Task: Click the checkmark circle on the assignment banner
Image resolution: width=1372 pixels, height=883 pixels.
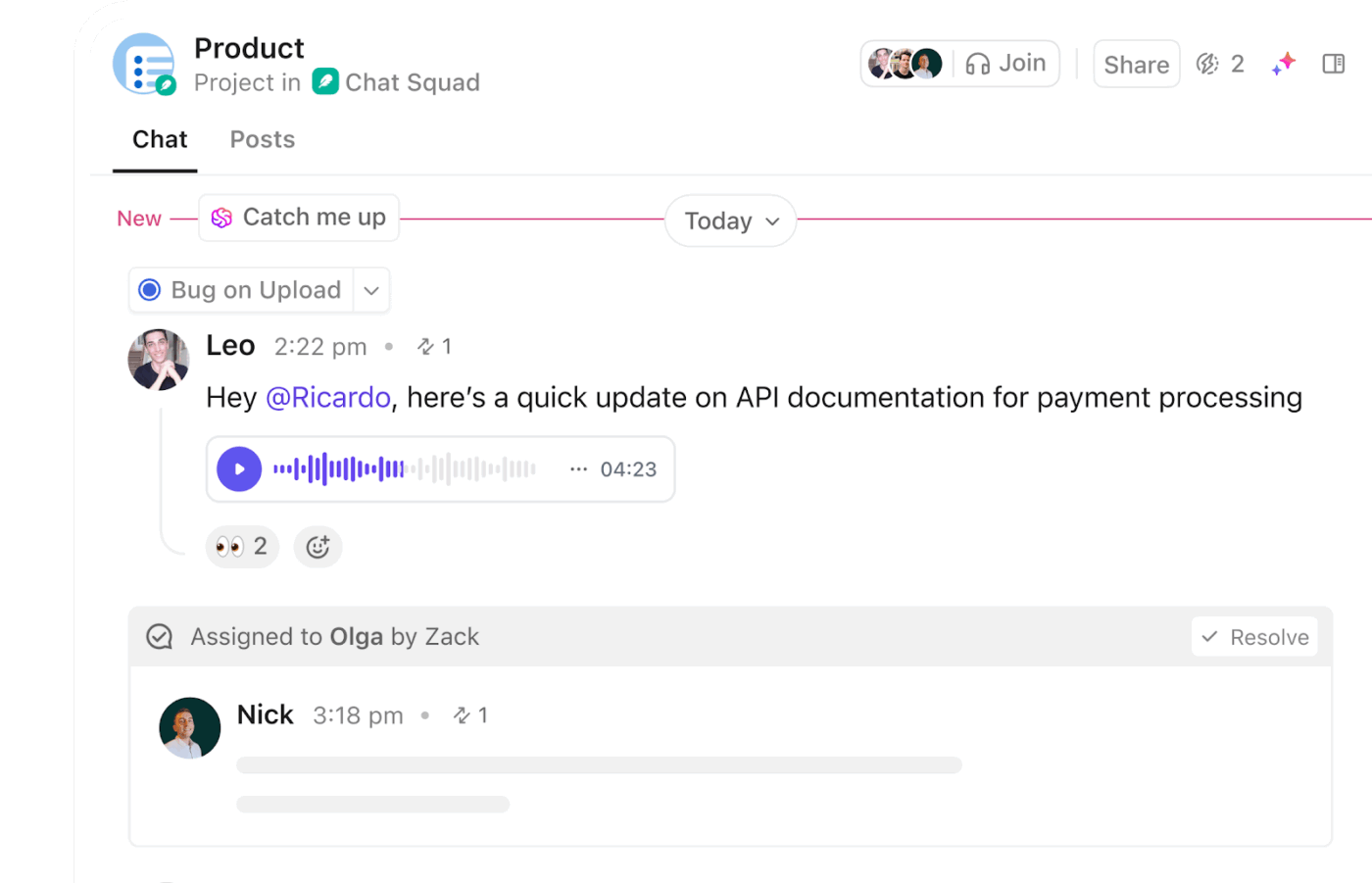Action: tap(159, 636)
